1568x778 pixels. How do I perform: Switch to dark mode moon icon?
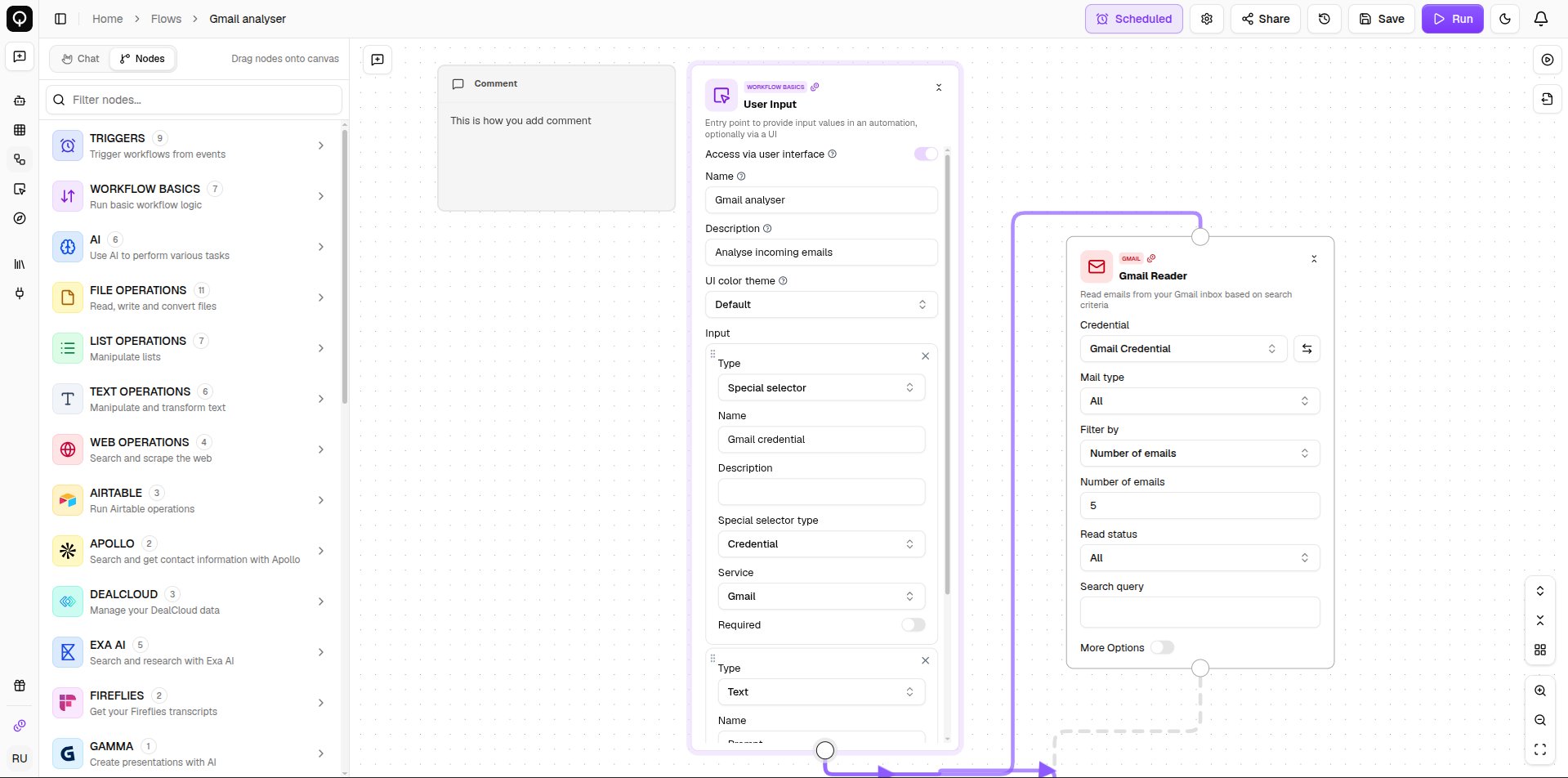[x=1505, y=19]
